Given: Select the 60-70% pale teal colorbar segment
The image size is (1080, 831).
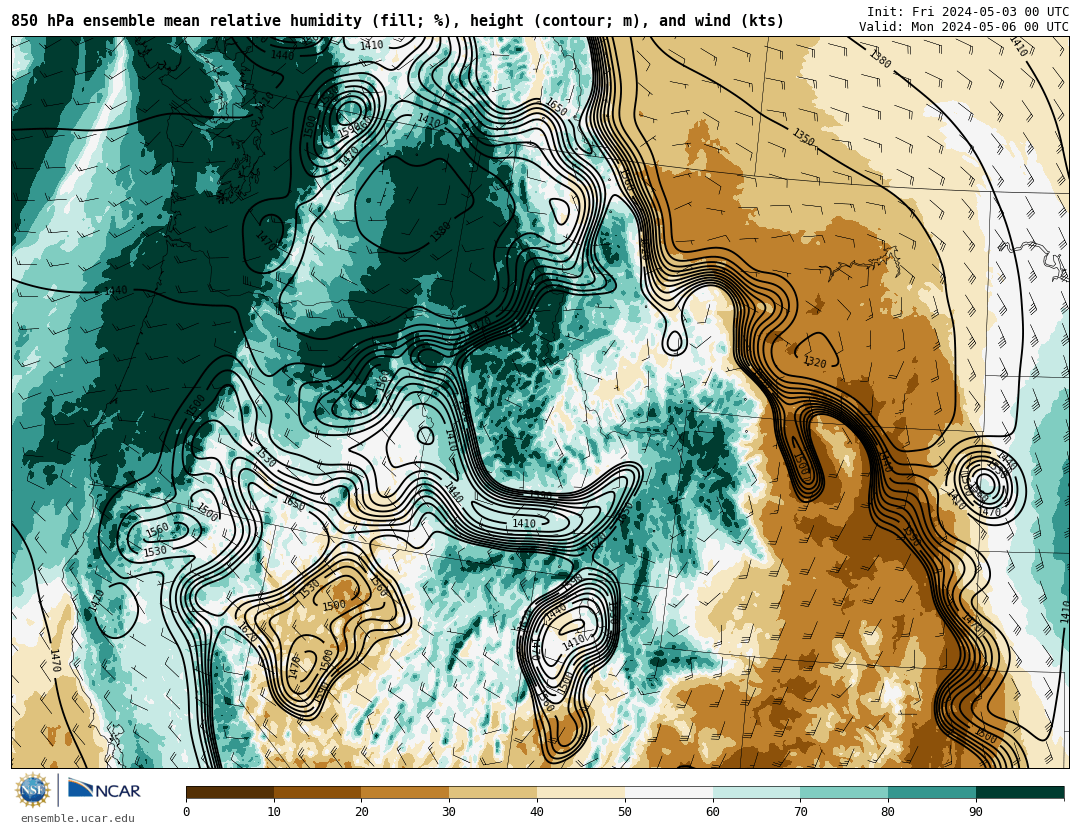Looking at the screenshot, I should point(756,792).
